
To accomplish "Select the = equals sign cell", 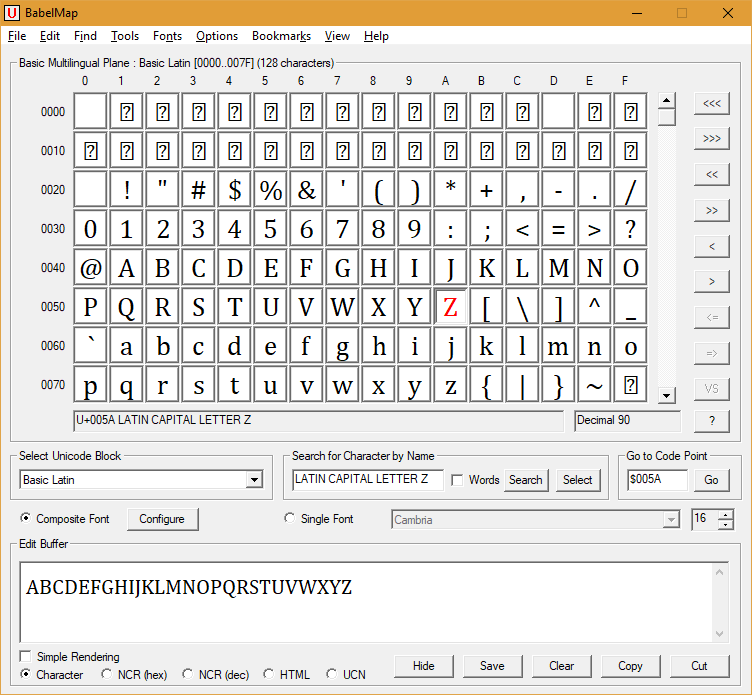I will click(558, 229).
